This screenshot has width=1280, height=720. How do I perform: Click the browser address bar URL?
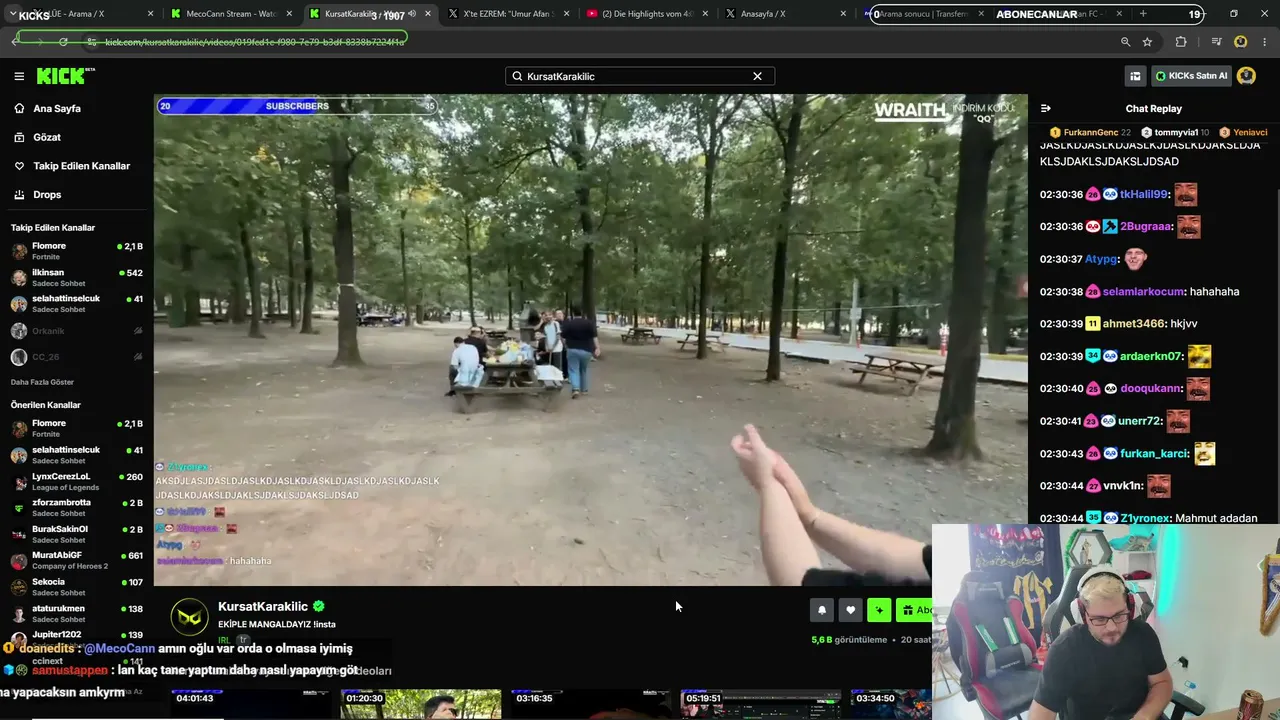255,42
